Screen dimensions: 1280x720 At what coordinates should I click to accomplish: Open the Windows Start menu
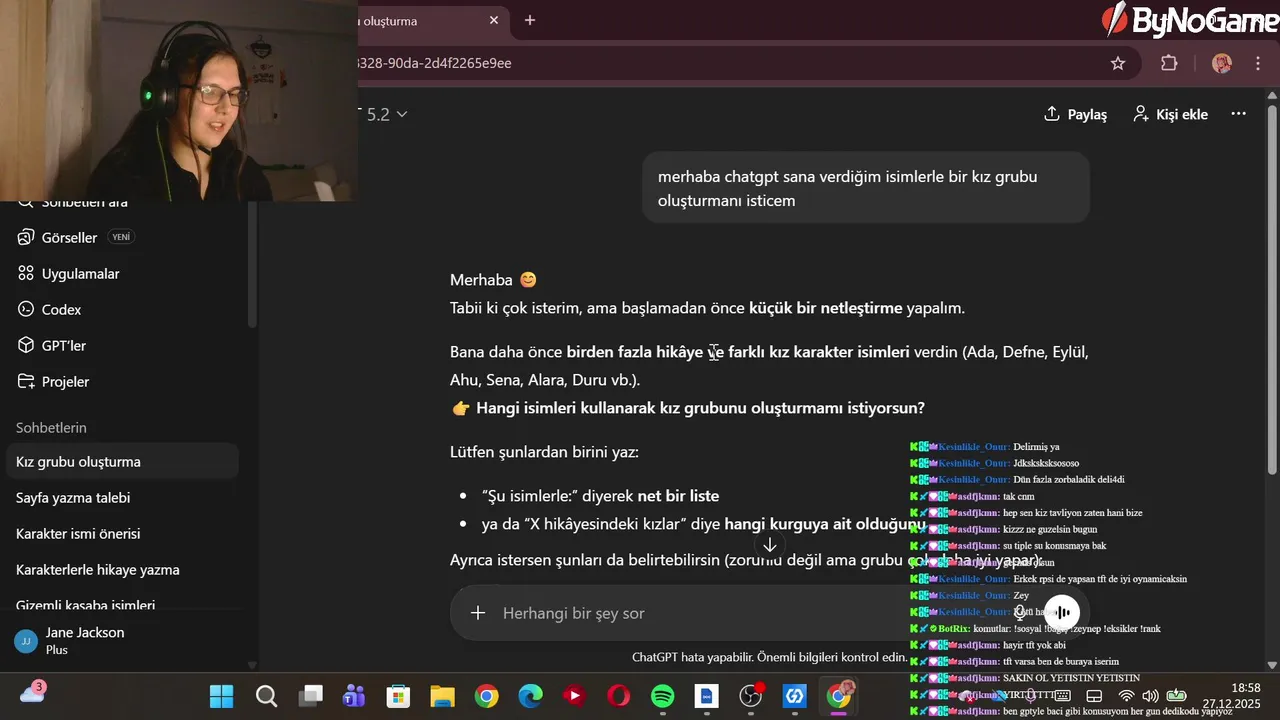point(221,696)
